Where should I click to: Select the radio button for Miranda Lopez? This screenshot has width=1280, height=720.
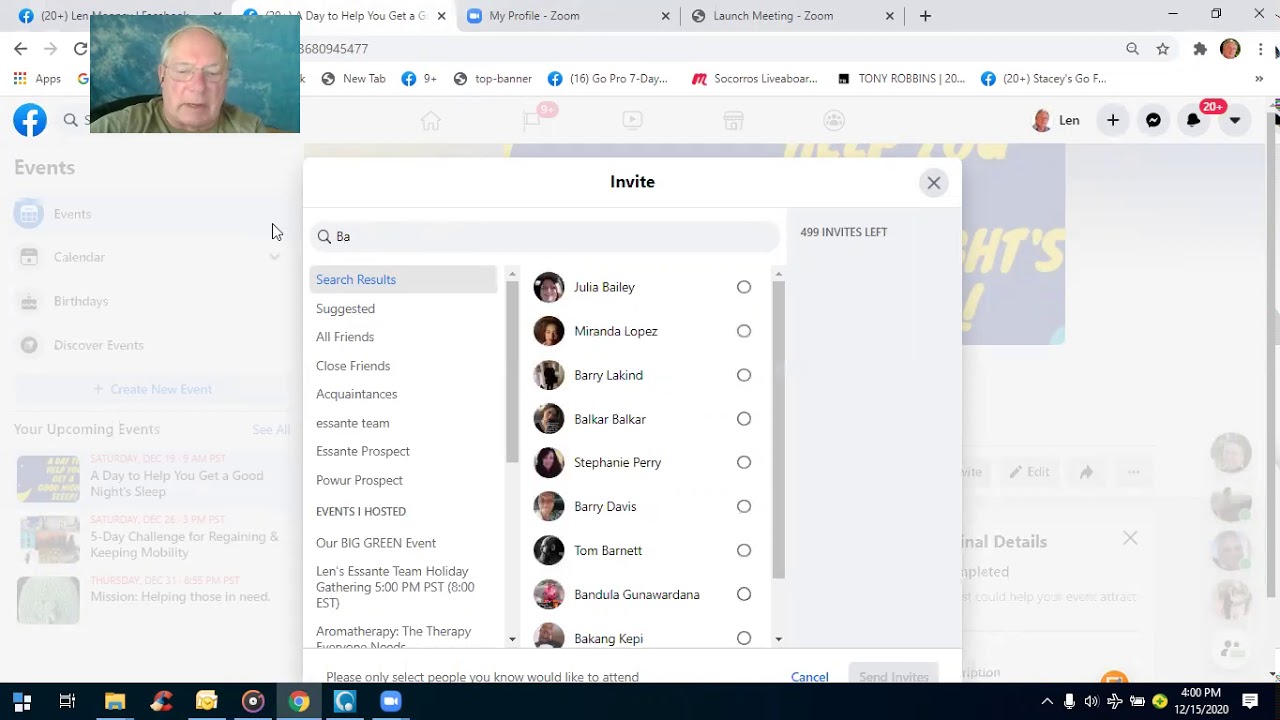point(744,331)
